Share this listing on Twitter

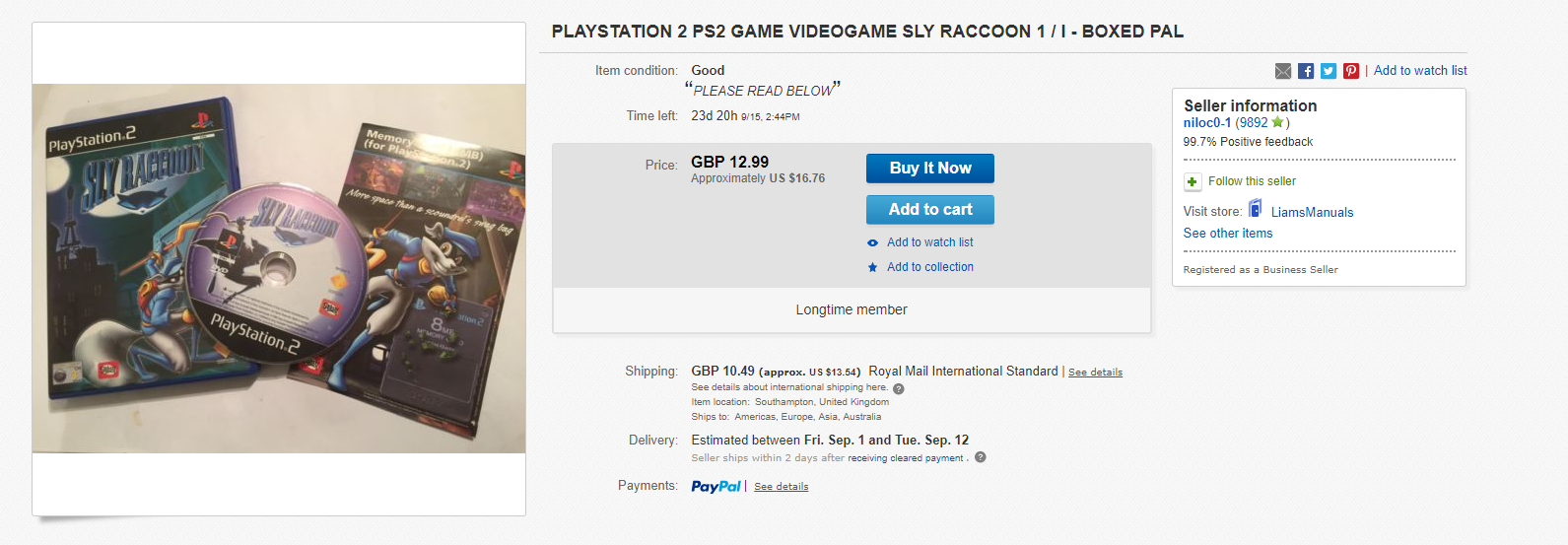[x=1329, y=71]
